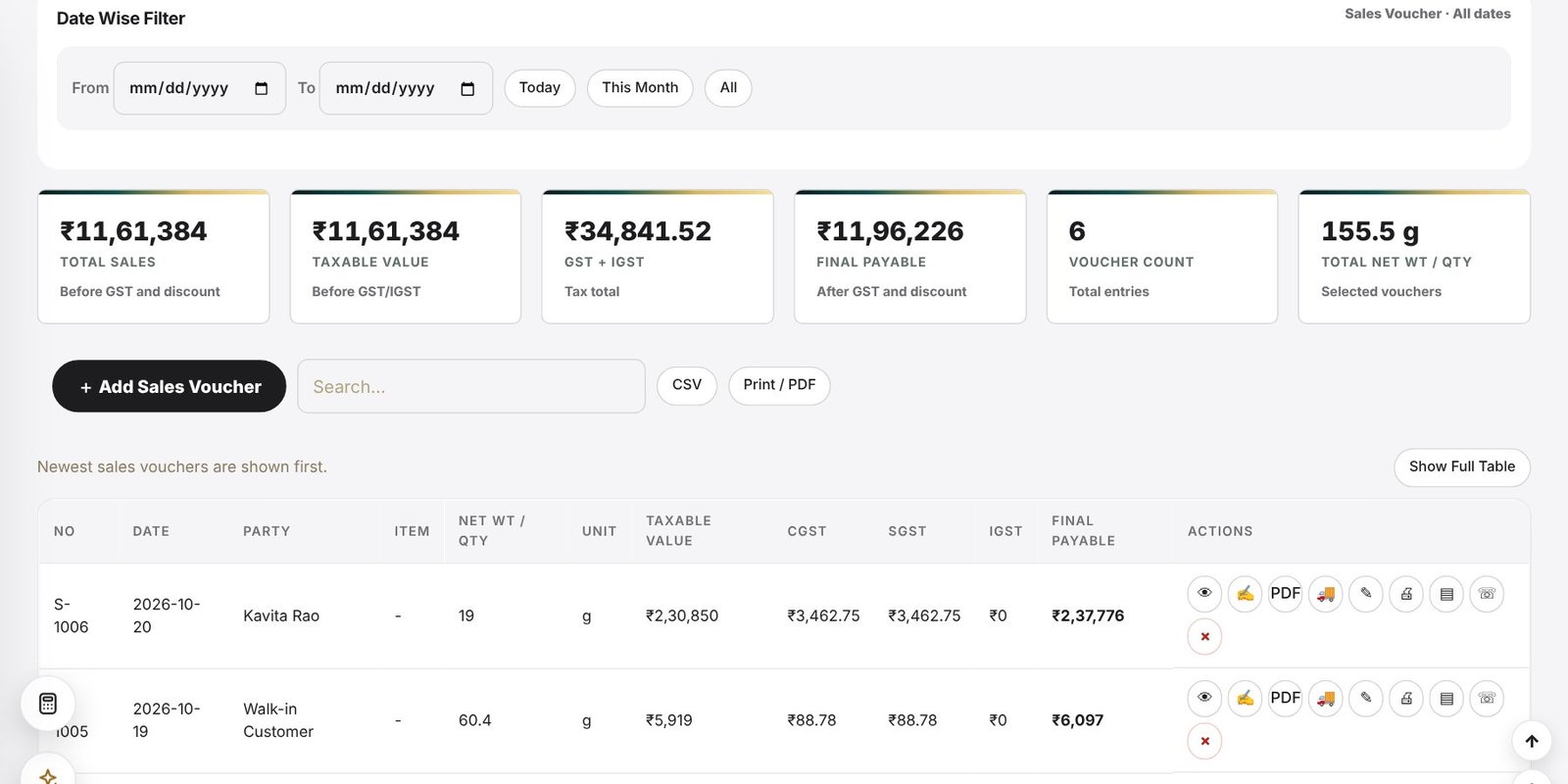Click the lined-list icon in Kavita Rao's row
The image size is (1568, 784).
(x=1445, y=594)
